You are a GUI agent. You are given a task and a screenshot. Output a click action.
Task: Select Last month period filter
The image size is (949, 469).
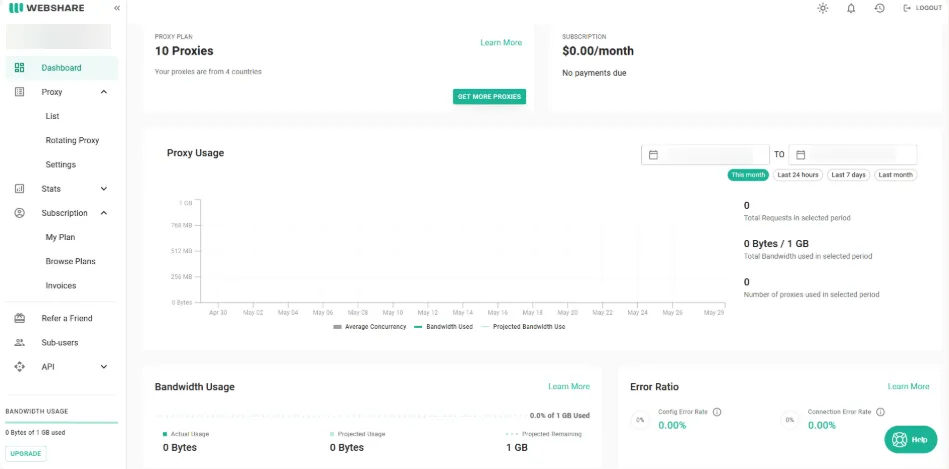click(x=895, y=175)
